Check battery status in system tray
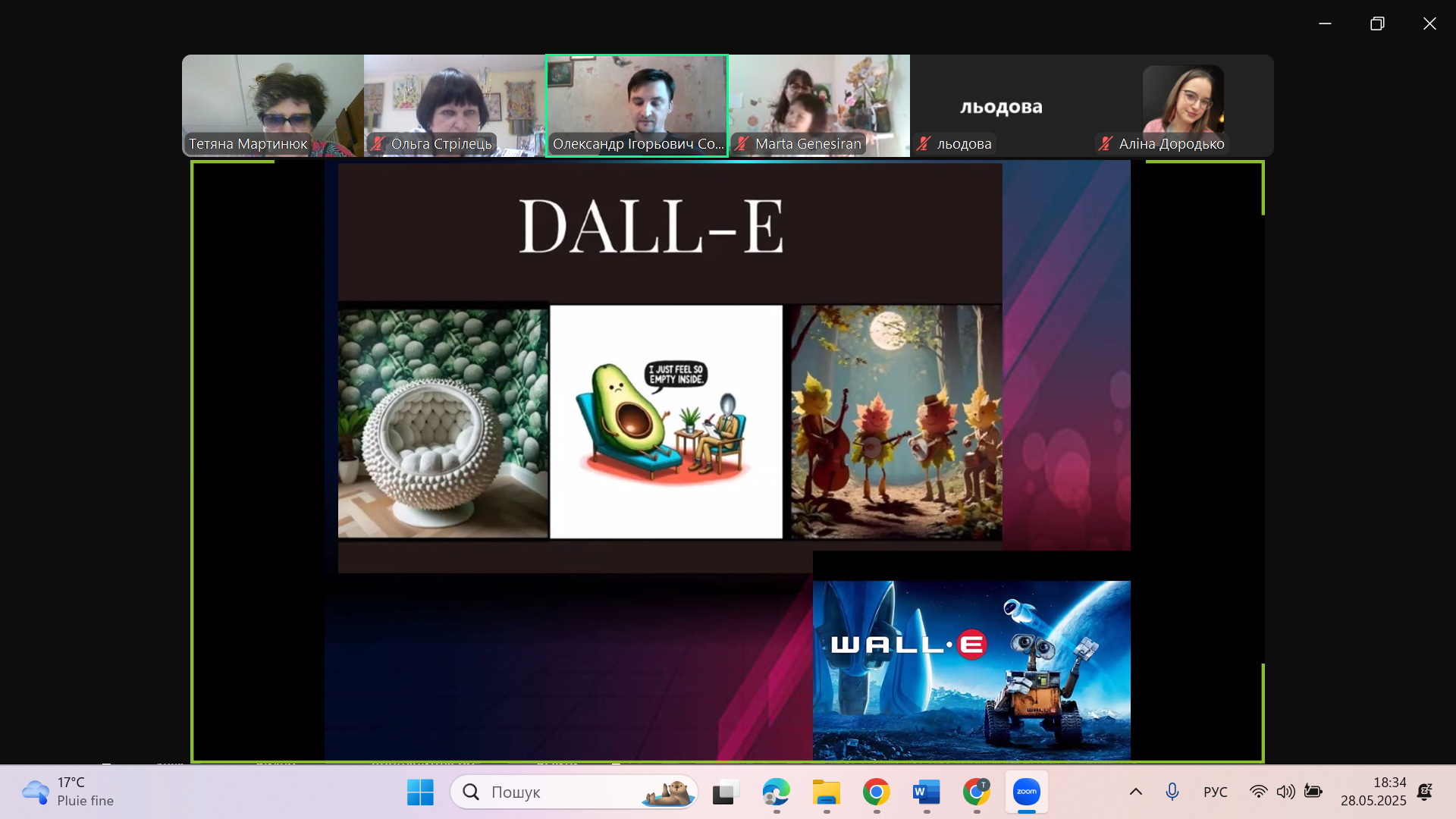This screenshot has height=819, width=1456. pyautogui.click(x=1313, y=792)
